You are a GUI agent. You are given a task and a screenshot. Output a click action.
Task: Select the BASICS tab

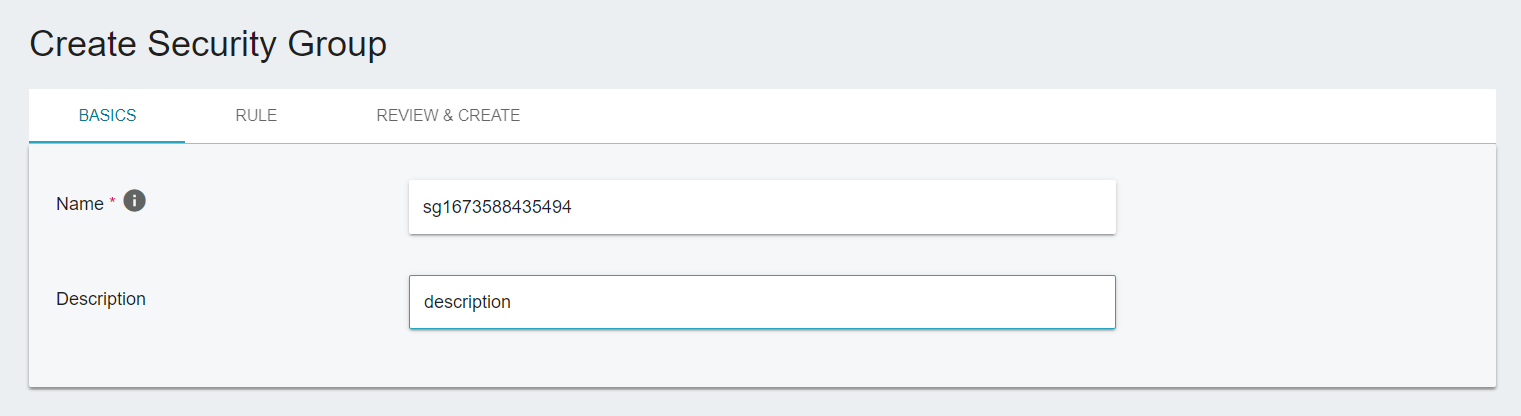click(x=107, y=115)
